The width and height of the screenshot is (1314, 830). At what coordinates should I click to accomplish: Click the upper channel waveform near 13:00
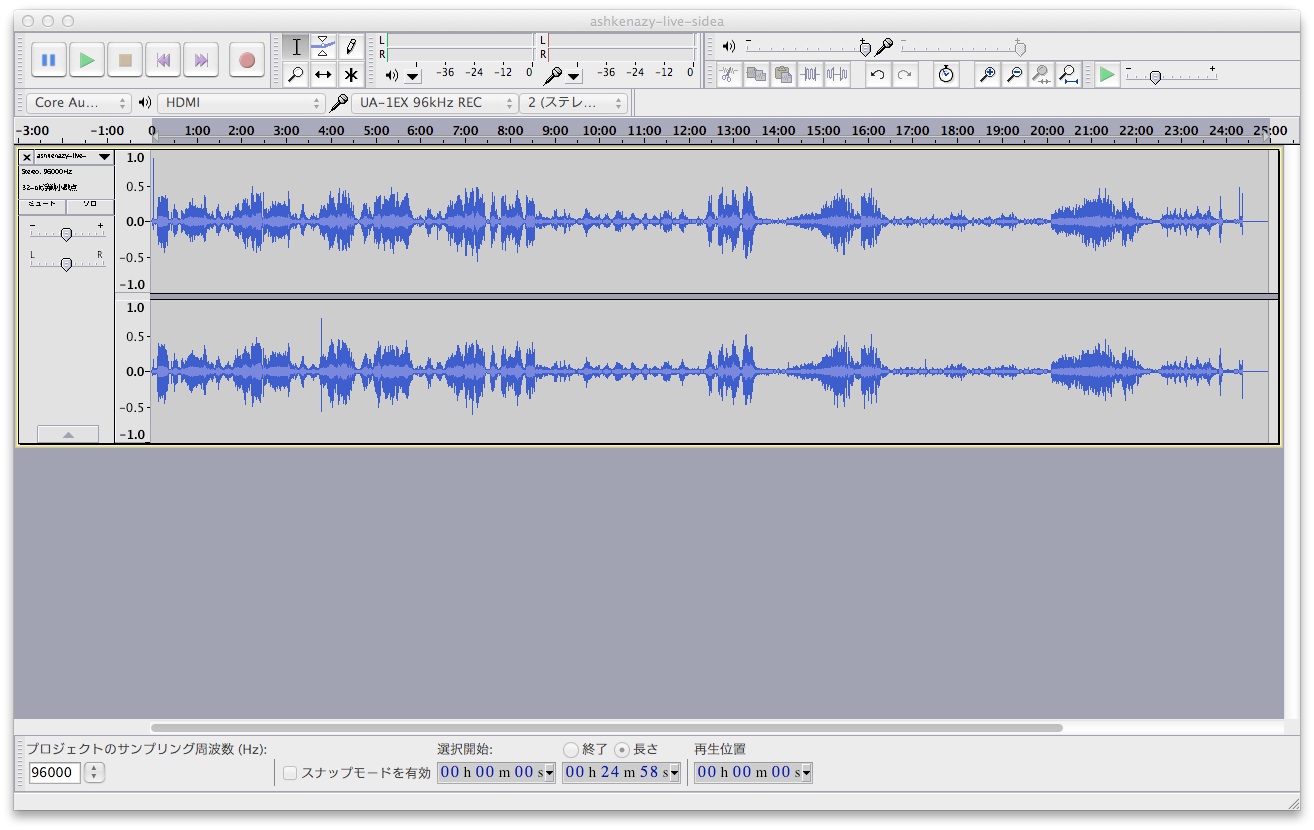pyautogui.click(x=733, y=221)
